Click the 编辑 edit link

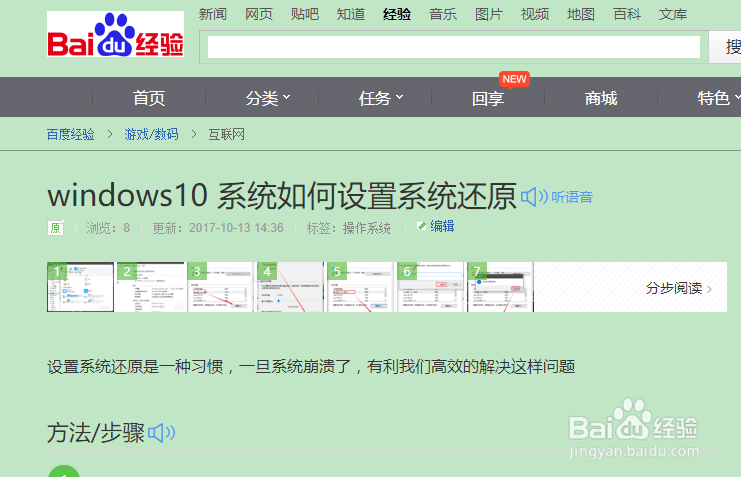(x=442, y=226)
